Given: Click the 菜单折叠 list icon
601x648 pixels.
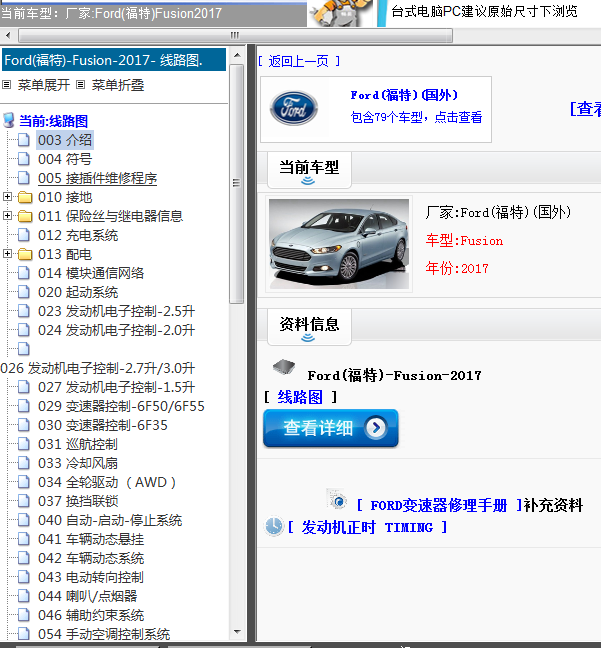Looking at the screenshot, I should click(81, 85).
